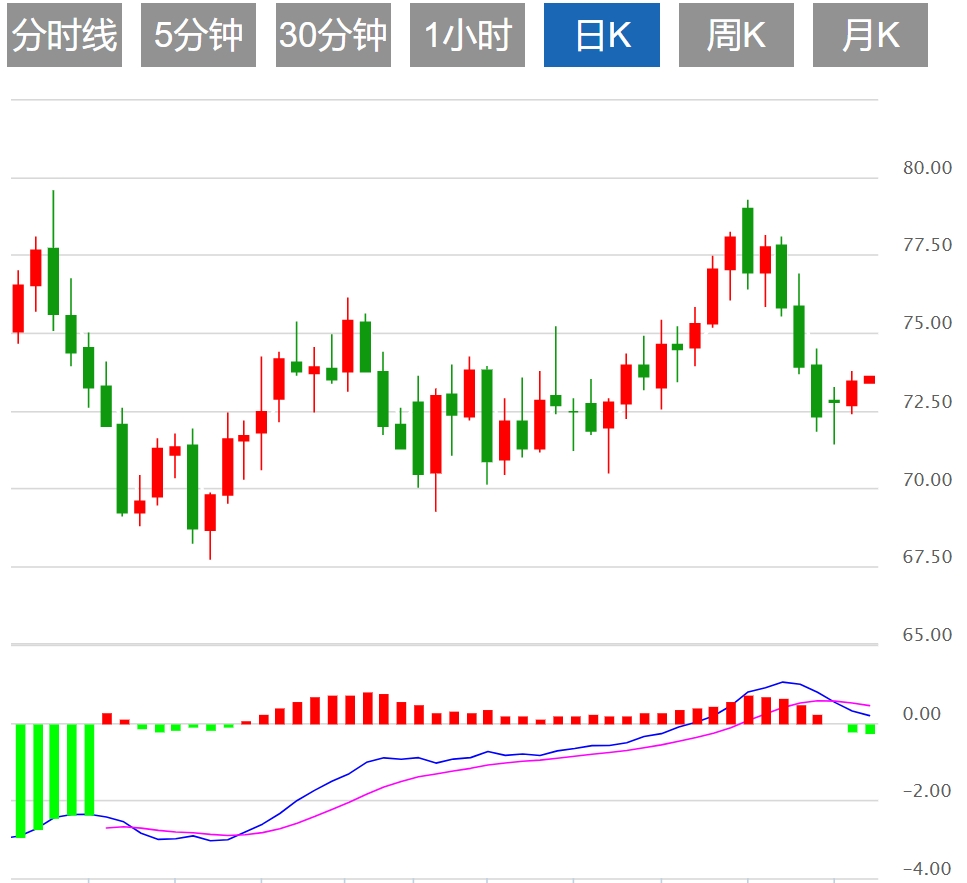Click the 65.00 price axis label
This screenshot has width=967, height=883.
click(x=927, y=635)
